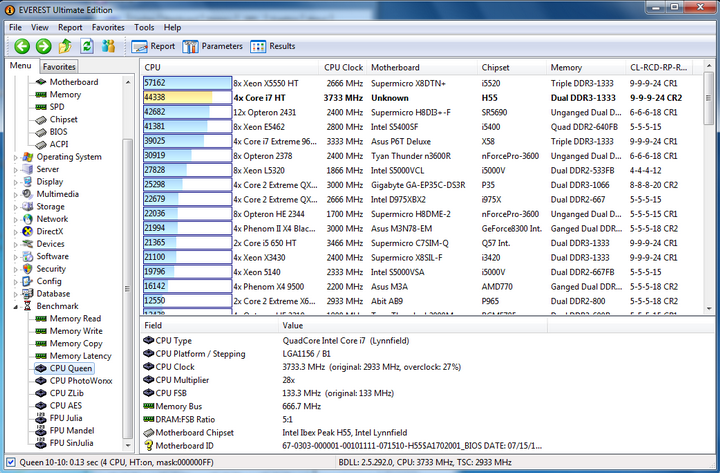The height and width of the screenshot is (473, 720).
Task: Click the results list vertical scrollbar
Action: pos(708,187)
